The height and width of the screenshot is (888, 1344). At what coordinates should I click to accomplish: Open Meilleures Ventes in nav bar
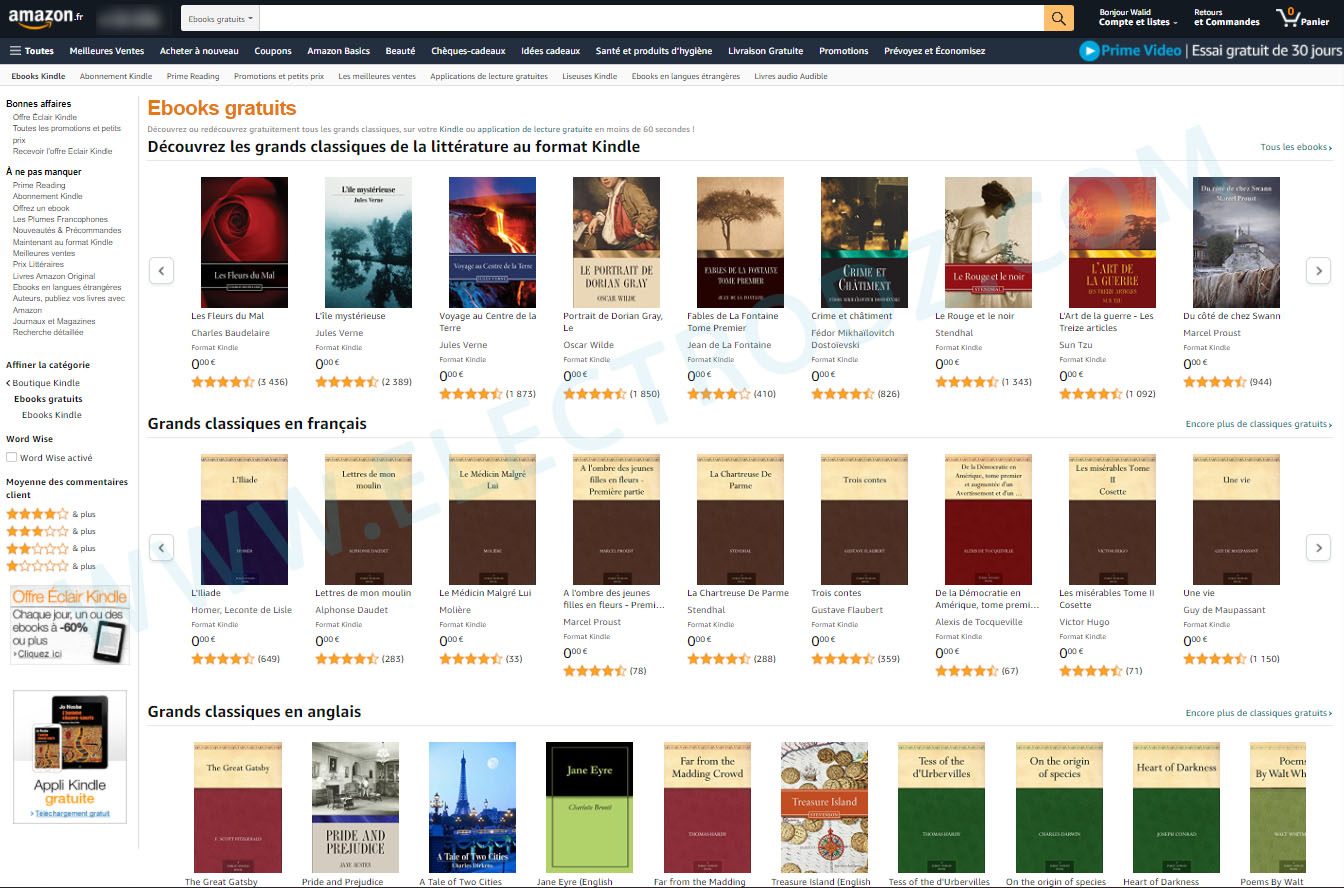(x=107, y=51)
